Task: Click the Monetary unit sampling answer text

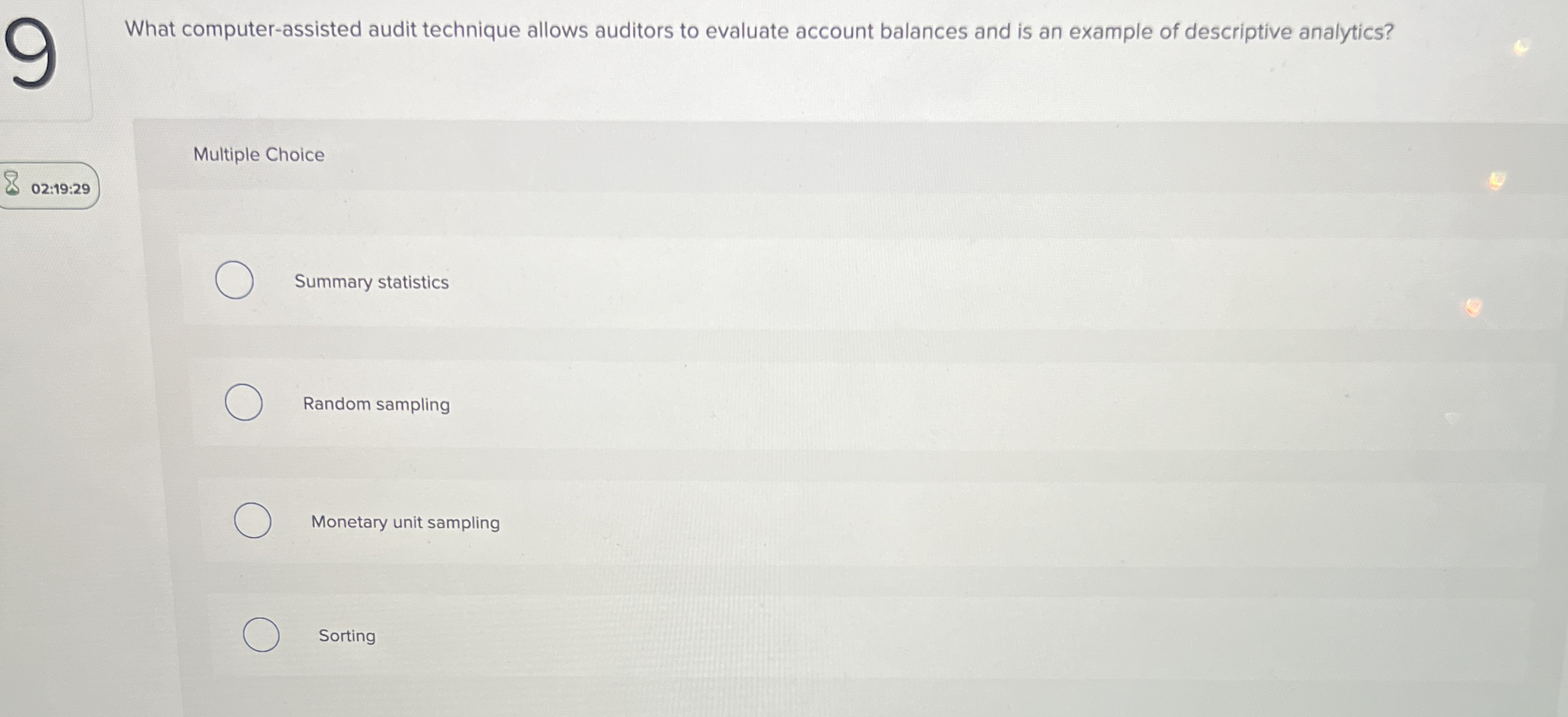Action: coord(406,522)
